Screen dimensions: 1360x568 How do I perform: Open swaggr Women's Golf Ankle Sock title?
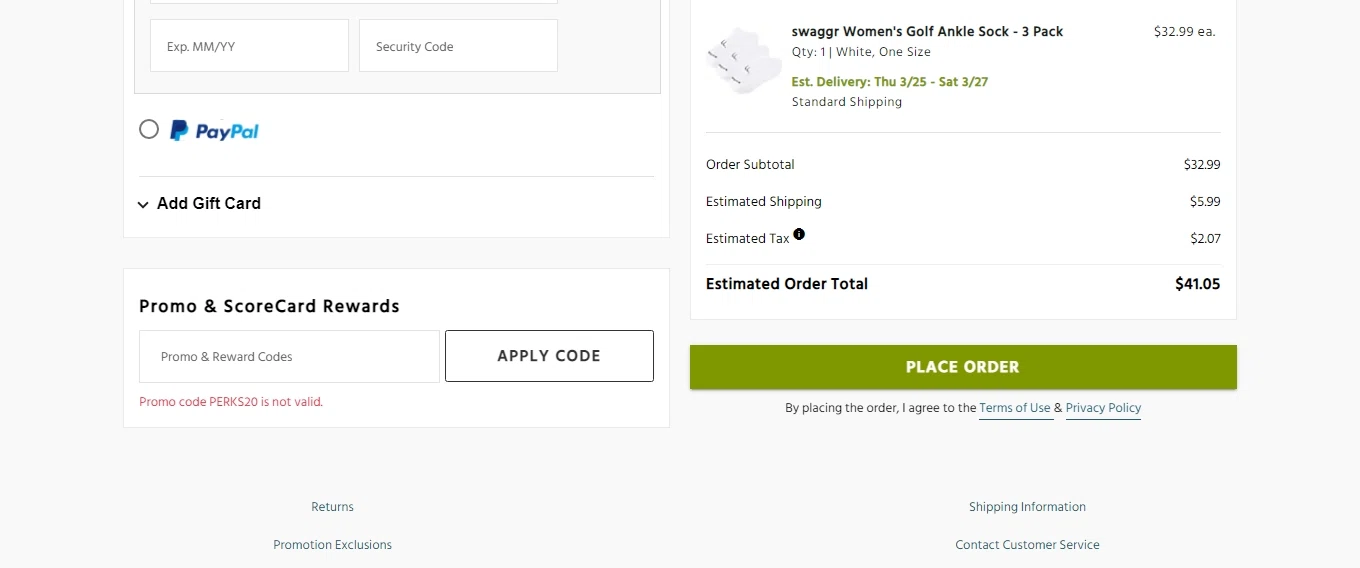[x=927, y=32]
